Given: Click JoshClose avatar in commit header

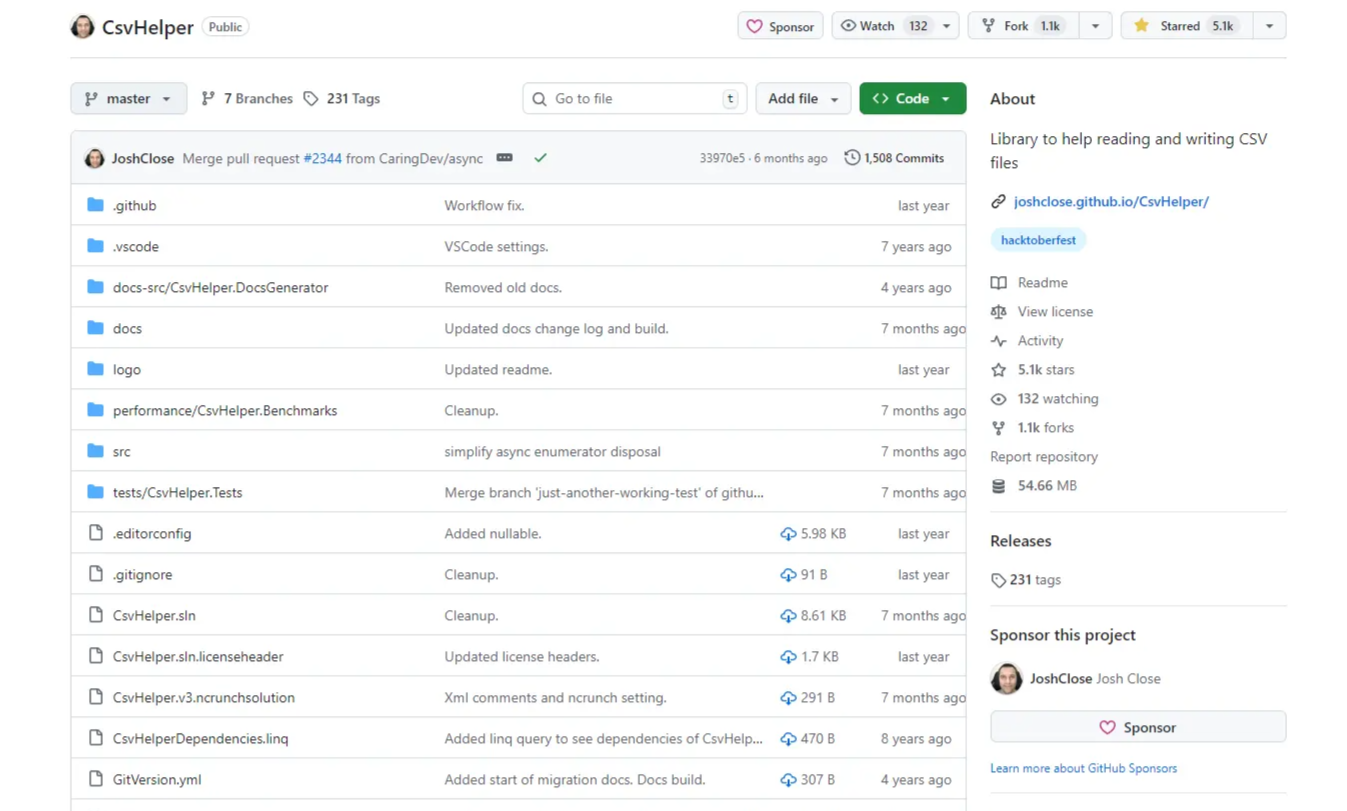Looking at the screenshot, I should 94,158.
